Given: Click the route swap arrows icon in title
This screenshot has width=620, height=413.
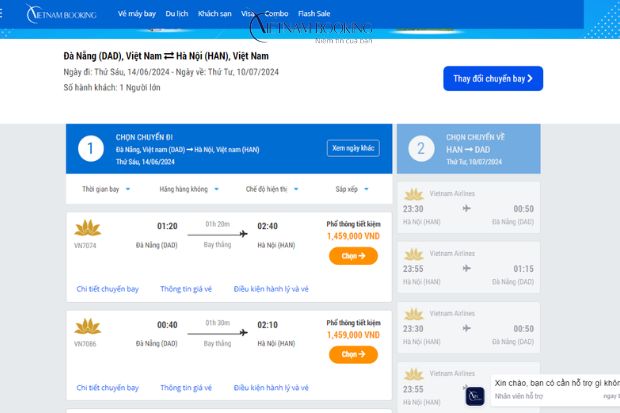Looking at the screenshot, I should [x=169, y=56].
